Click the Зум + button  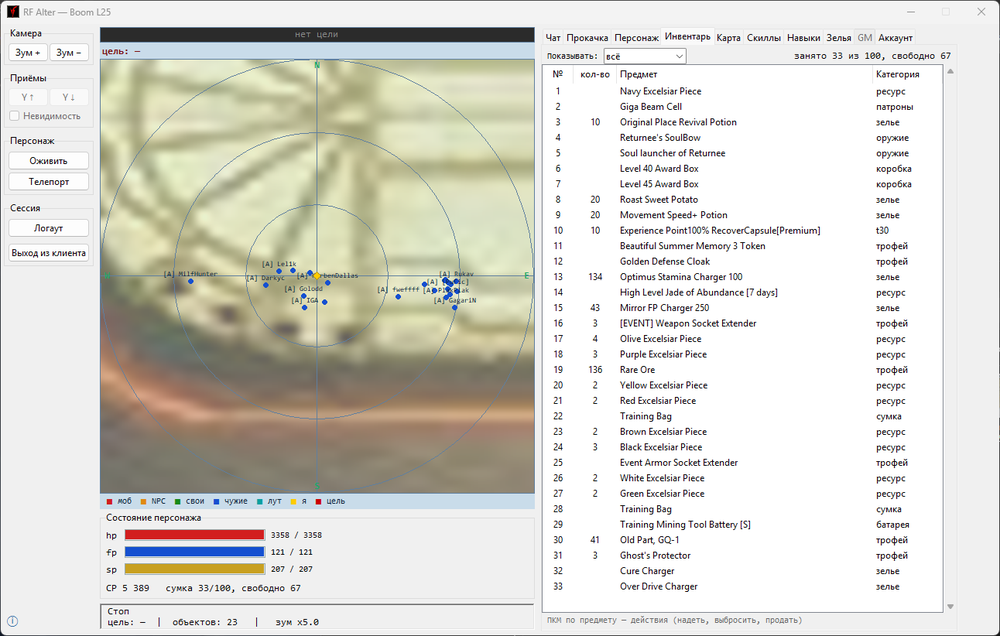click(x=27, y=52)
